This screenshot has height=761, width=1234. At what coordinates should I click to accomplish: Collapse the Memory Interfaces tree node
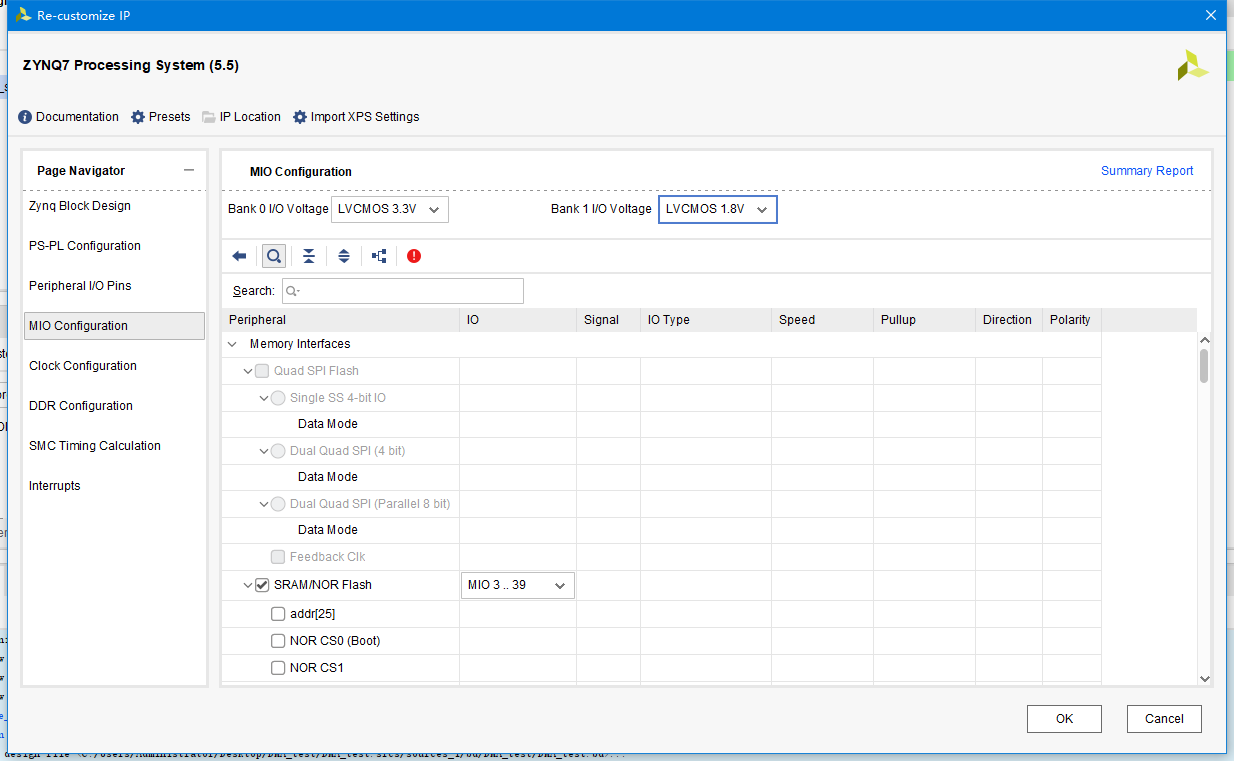pyautogui.click(x=233, y=344)
